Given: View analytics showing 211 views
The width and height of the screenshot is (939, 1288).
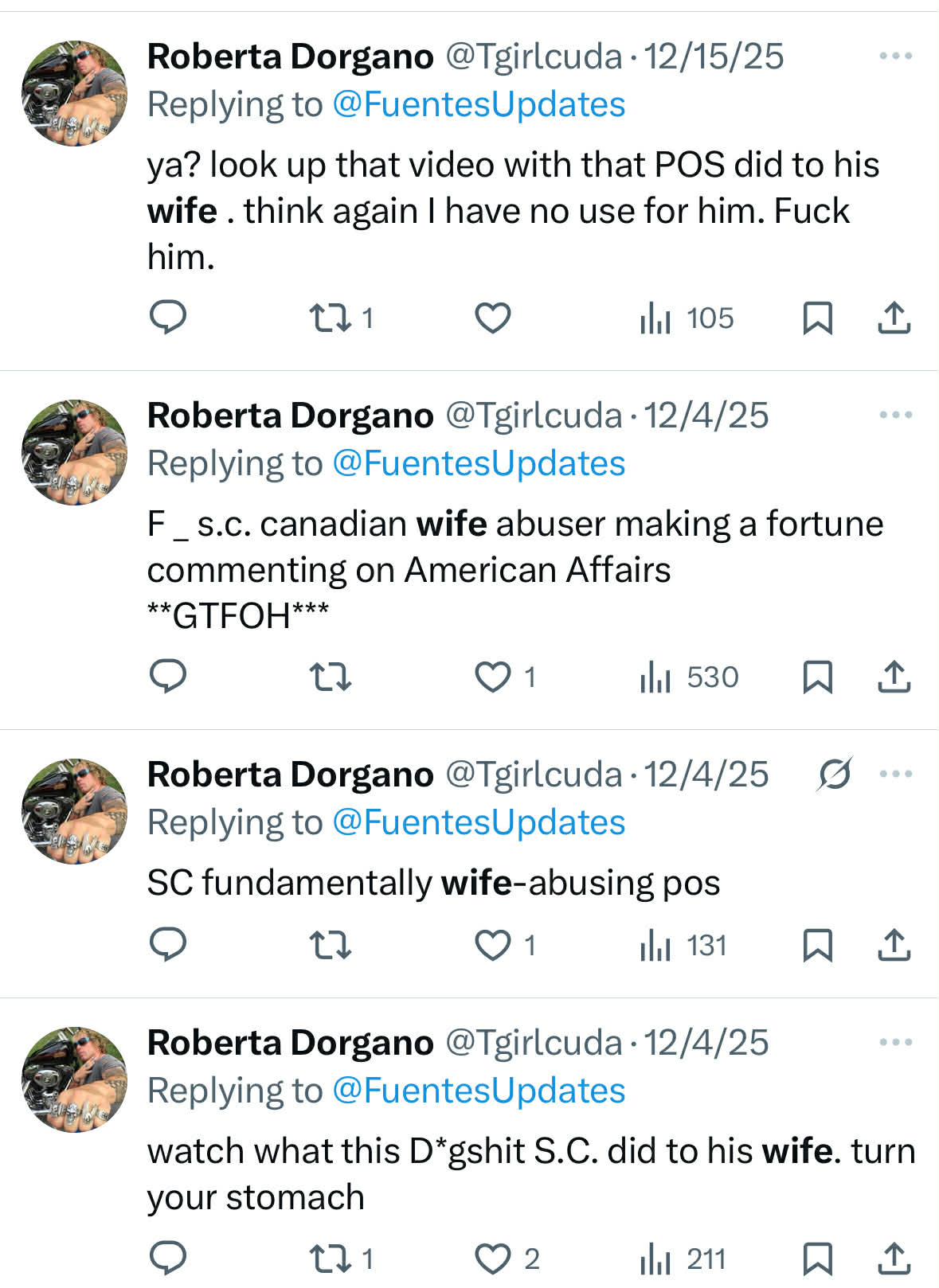Looking at the screenshot, I should tap(683, 1259).
